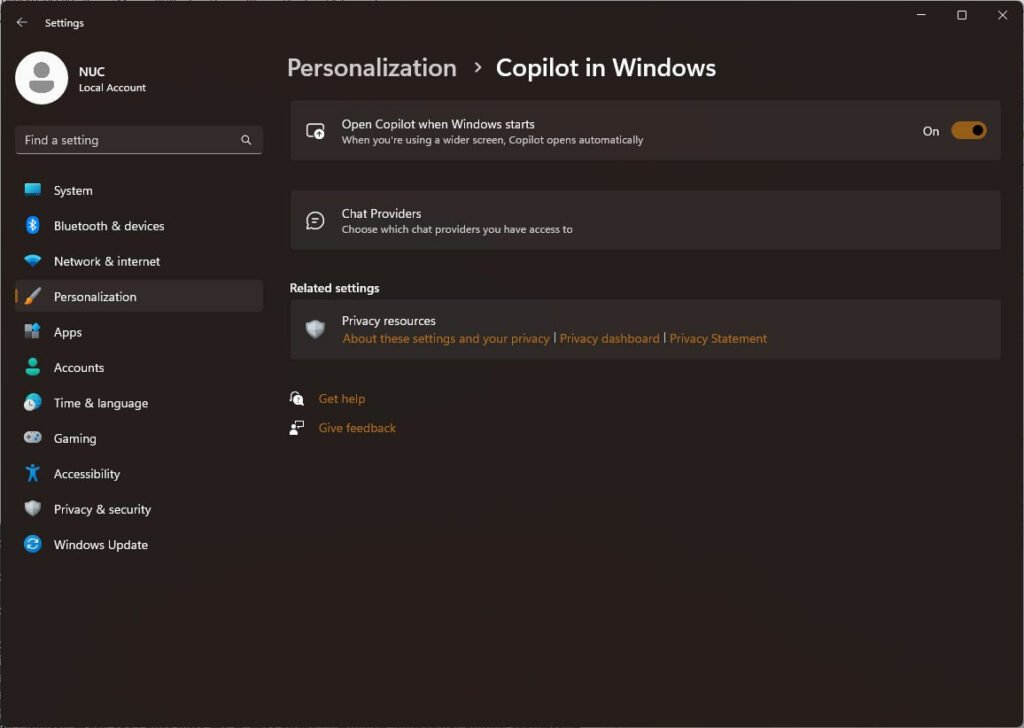Click the Privacy & security shield icon
This screenshot has width=1024, height=728.
click(33, 509)
